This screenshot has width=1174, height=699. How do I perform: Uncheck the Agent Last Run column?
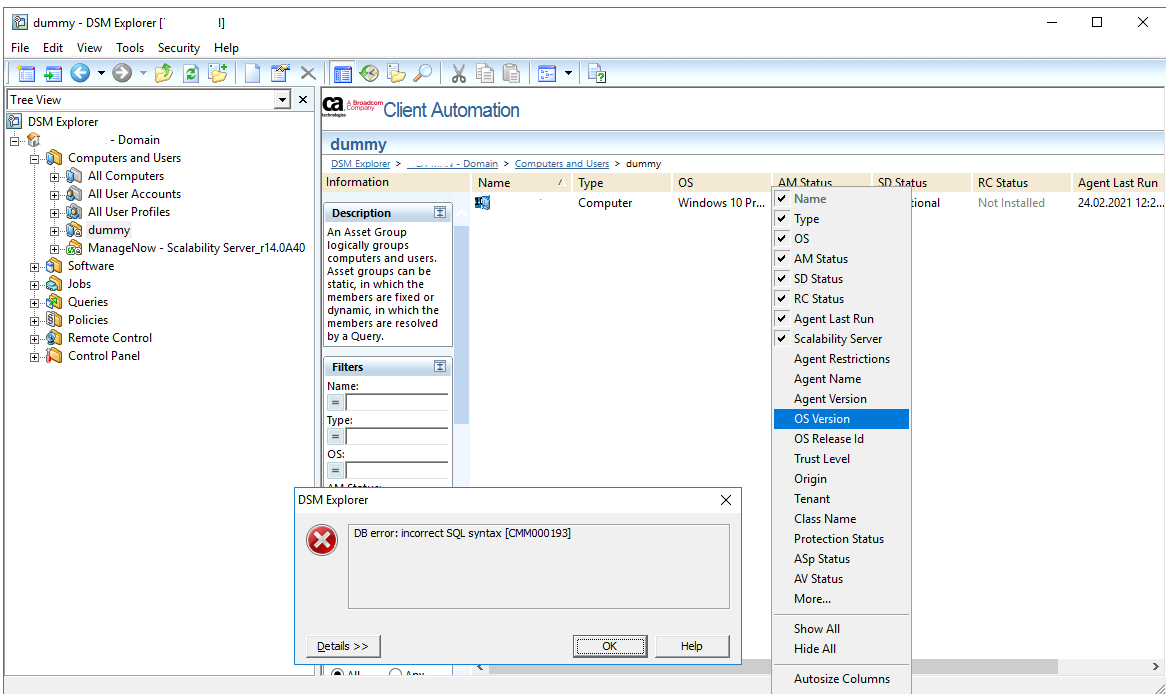(x=782, y=319)
